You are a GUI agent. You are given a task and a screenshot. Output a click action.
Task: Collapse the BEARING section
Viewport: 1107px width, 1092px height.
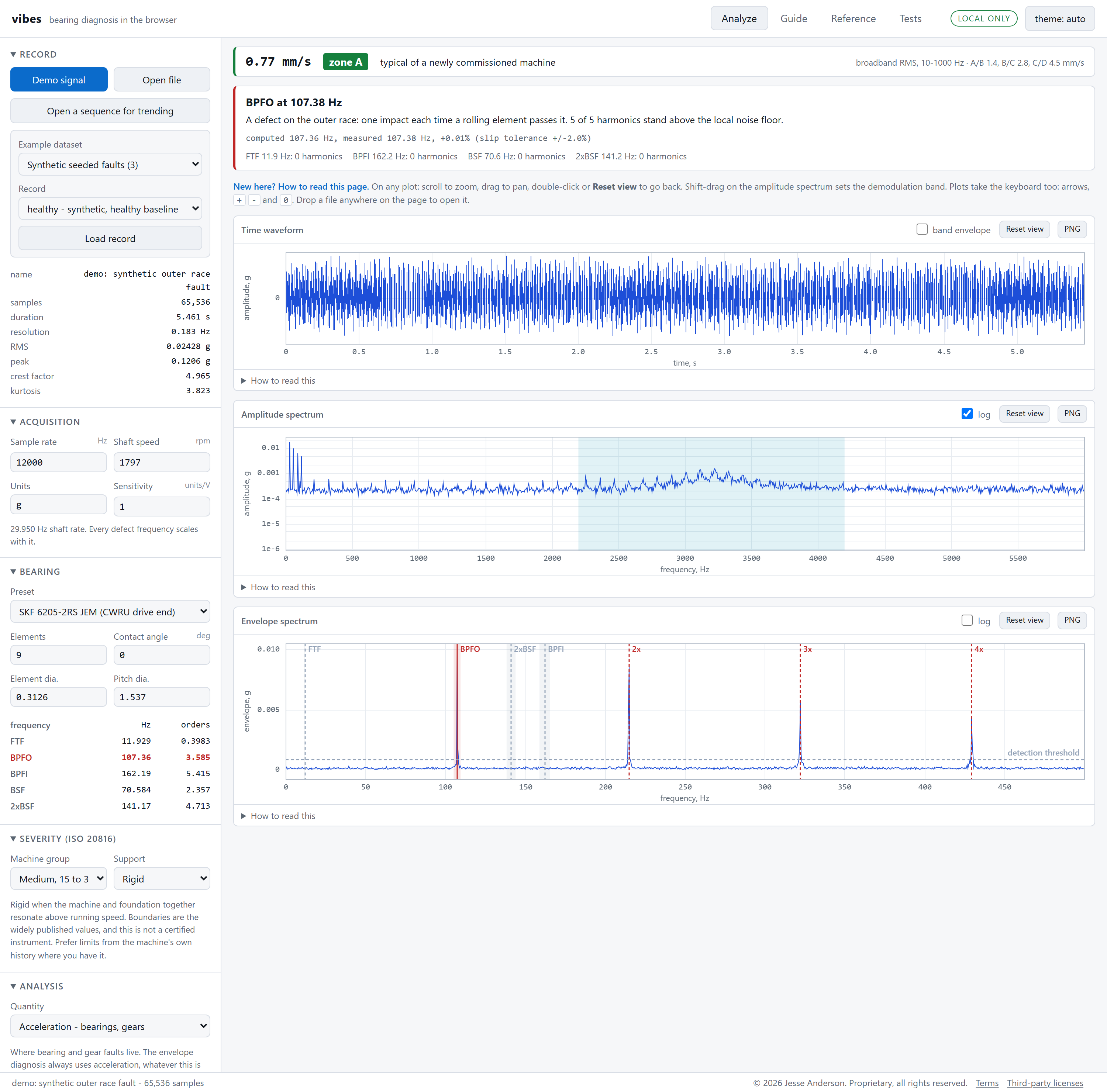point(35,572)
